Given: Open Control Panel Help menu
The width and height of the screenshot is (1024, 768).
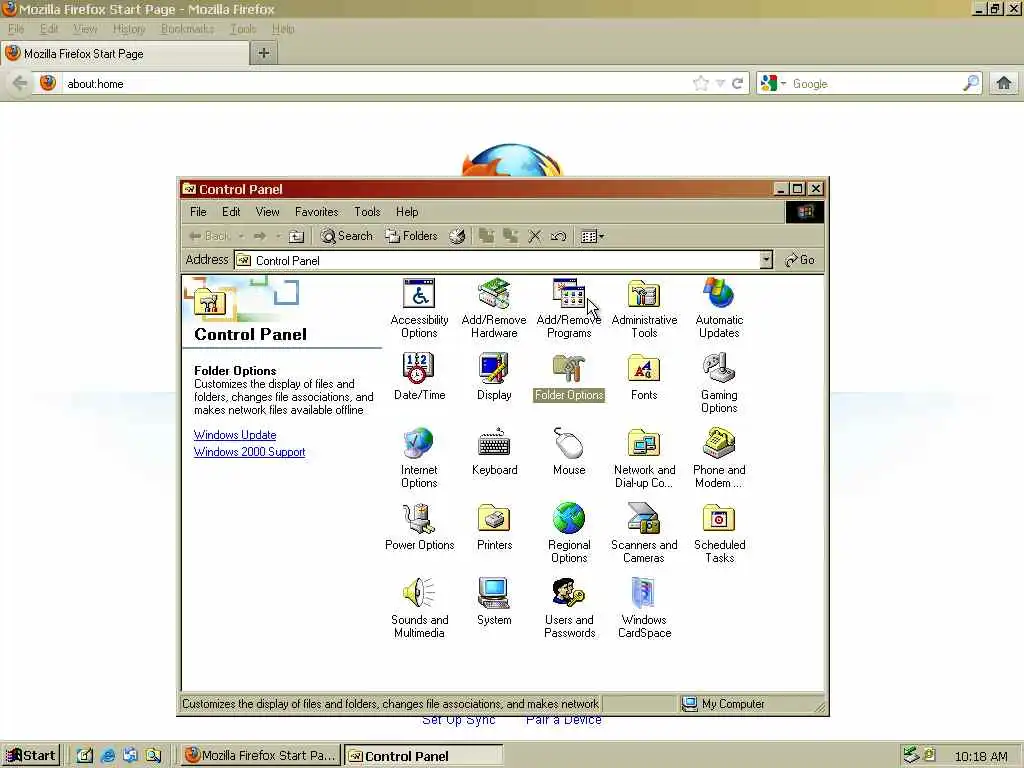Looking at the screenshot, I should coord(407,212).
